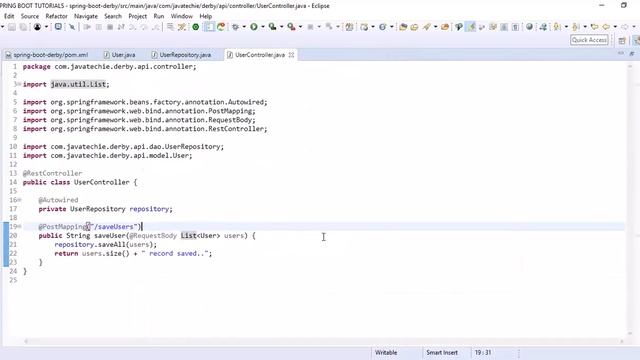Collapse the import block on line 3
This screenshot has width=640, height=360.
(19, 84)
